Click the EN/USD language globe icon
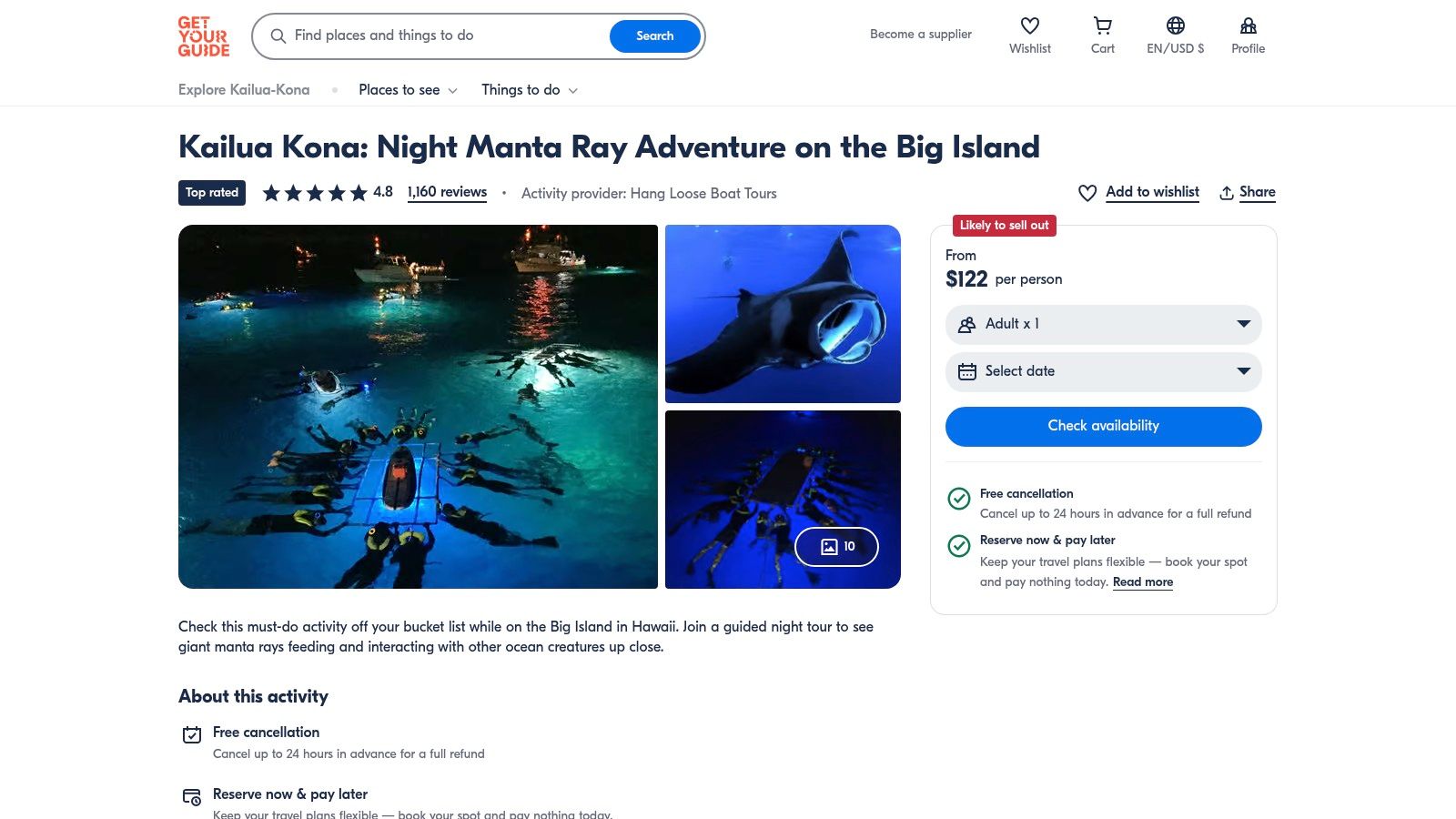This screenshot has width=1456, height=819. (x=1175, y=25)
